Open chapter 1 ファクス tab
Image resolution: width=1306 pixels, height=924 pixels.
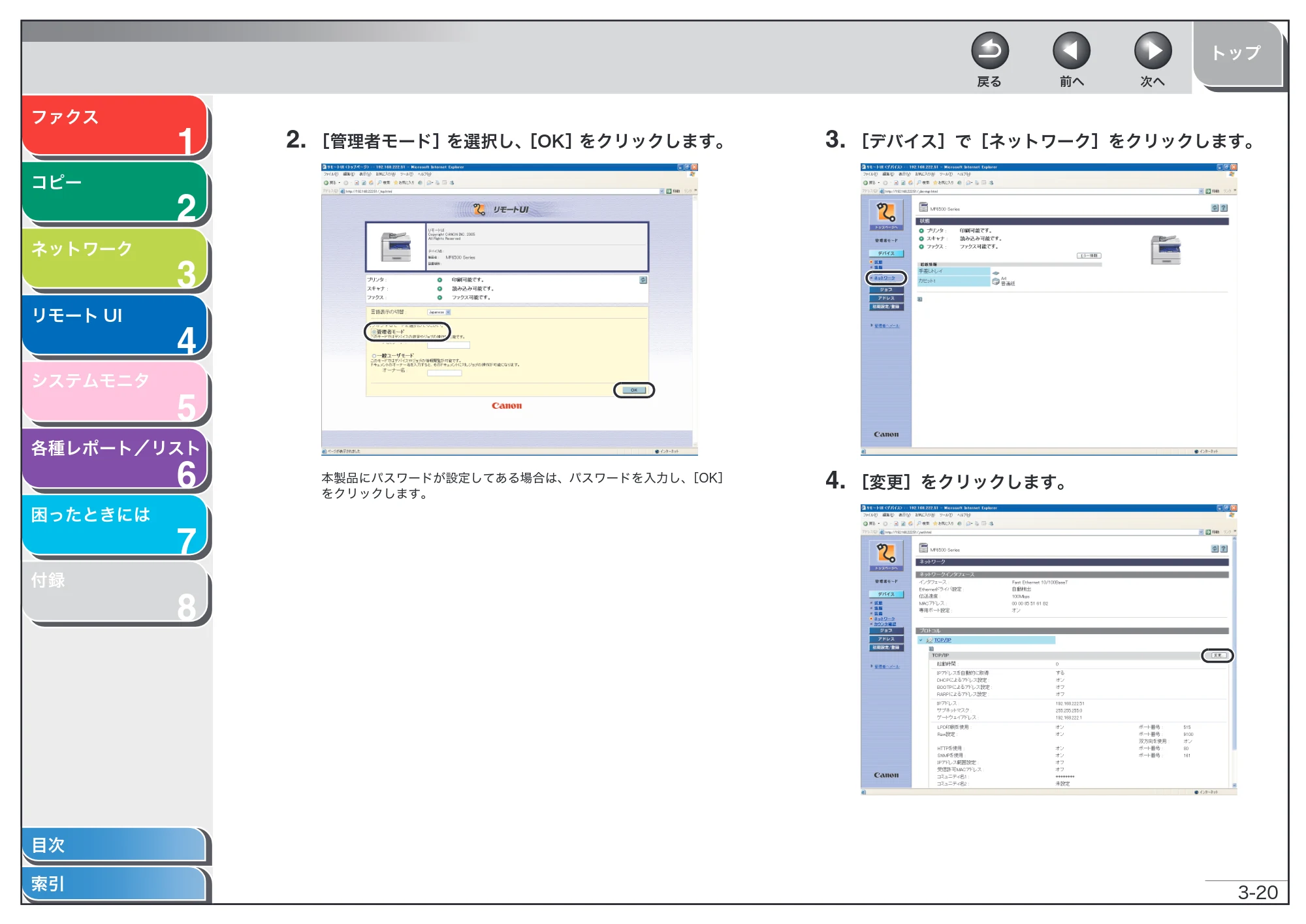tap(114, 125)
